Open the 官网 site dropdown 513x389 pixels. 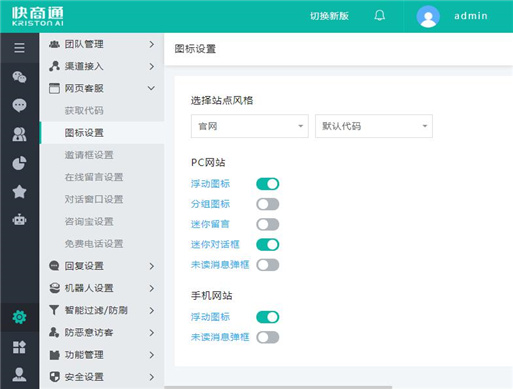coord(250,126)
